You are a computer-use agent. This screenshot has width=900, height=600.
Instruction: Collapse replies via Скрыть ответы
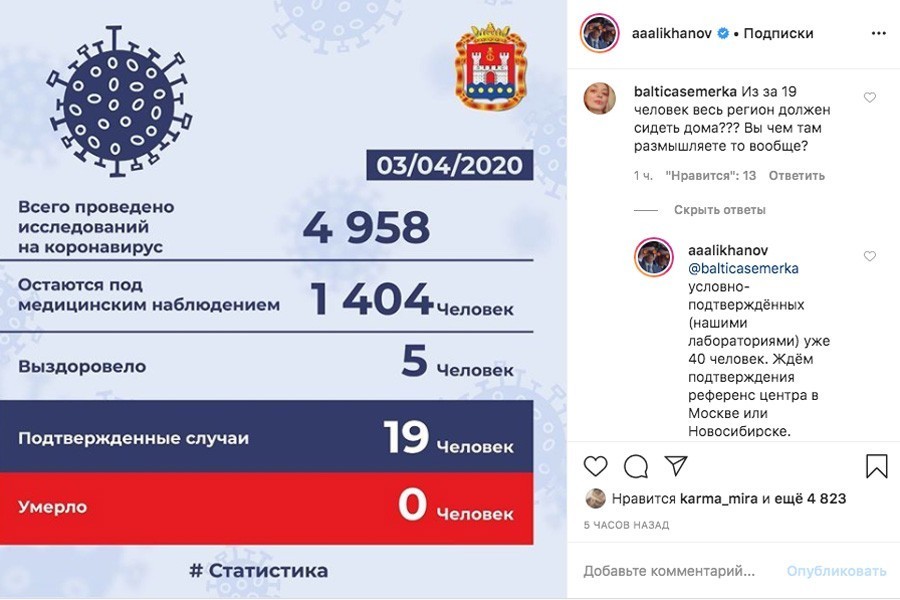click(722, 209)
